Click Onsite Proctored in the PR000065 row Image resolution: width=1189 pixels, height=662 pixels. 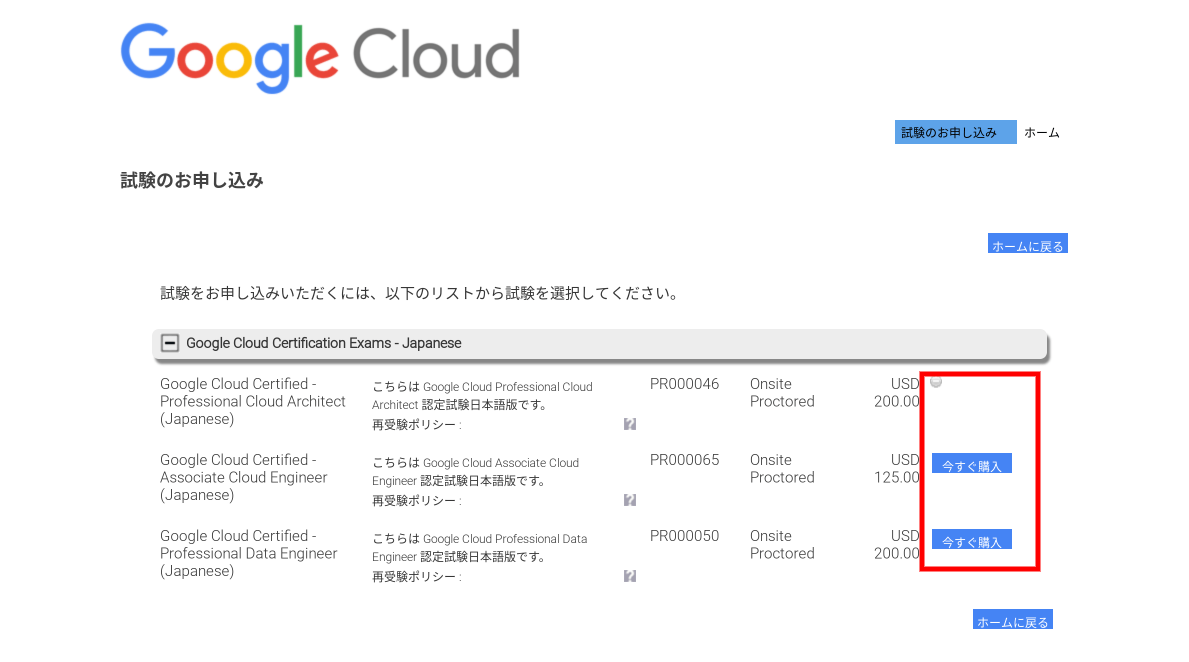pyautogui.click(x=782, y=469)
